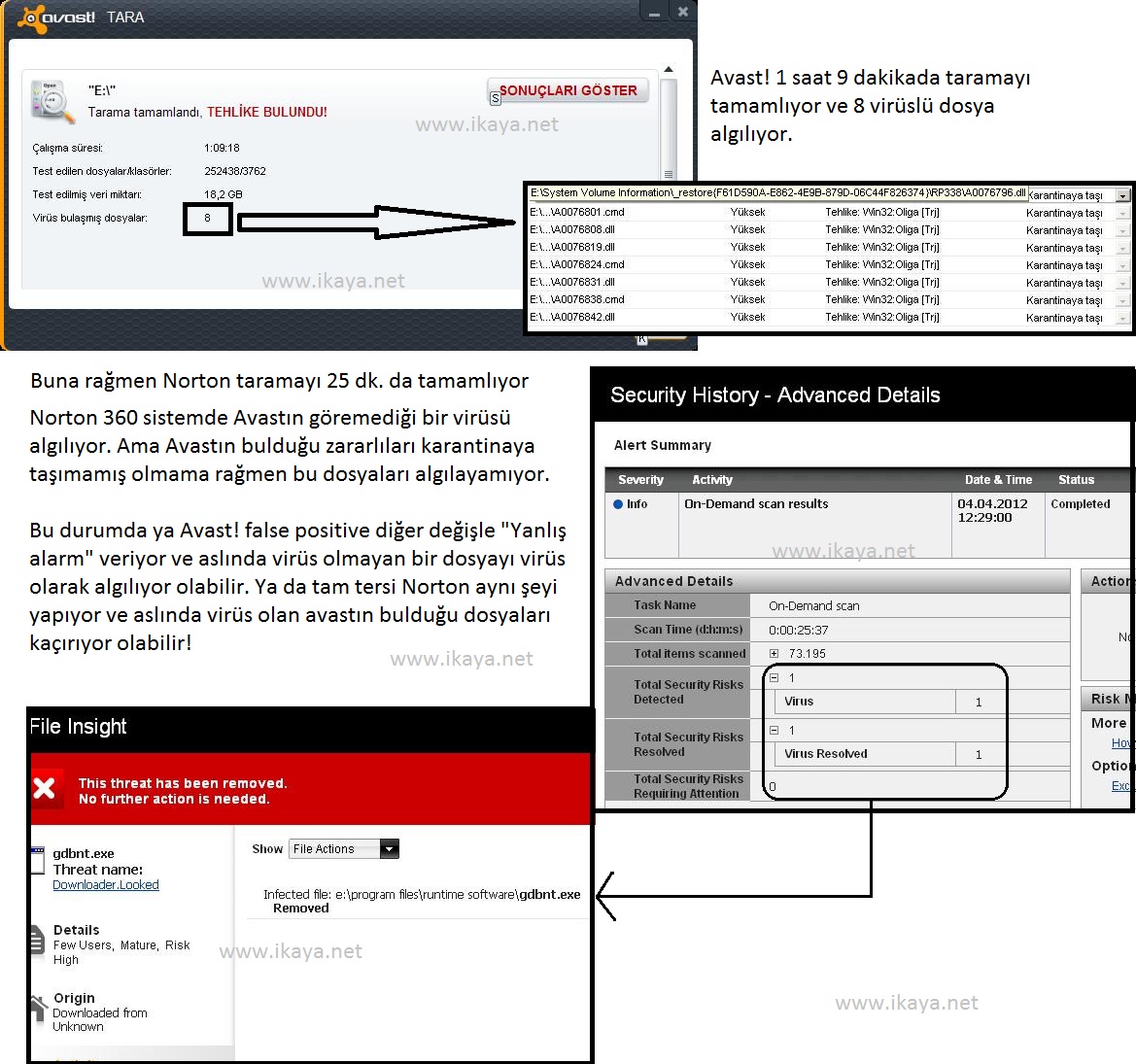Open the action dropdown for A0076842.dll
Screen dimensions: 1136x1064
click(1122, 317)
